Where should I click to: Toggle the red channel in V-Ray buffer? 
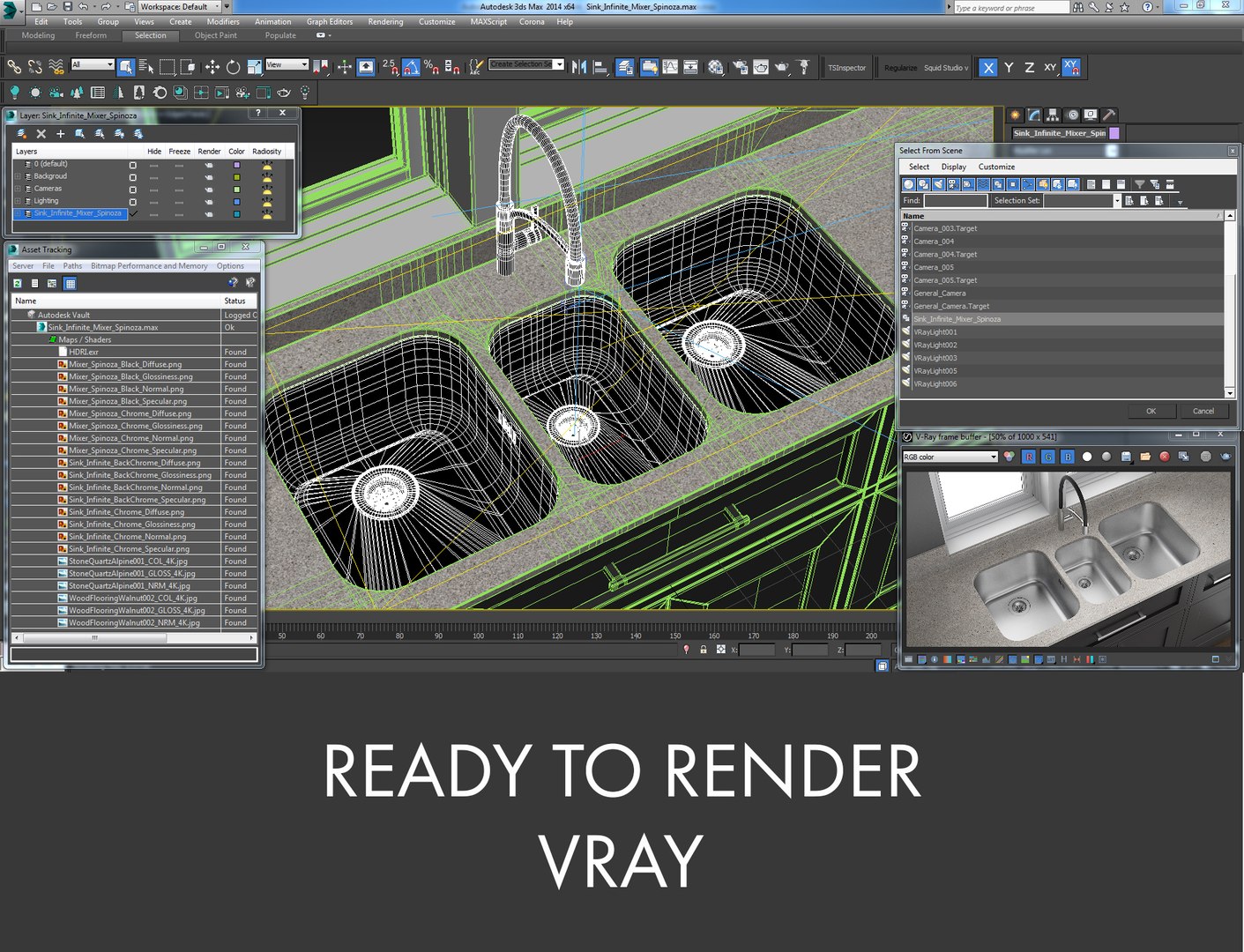[x=1029, y=457]
